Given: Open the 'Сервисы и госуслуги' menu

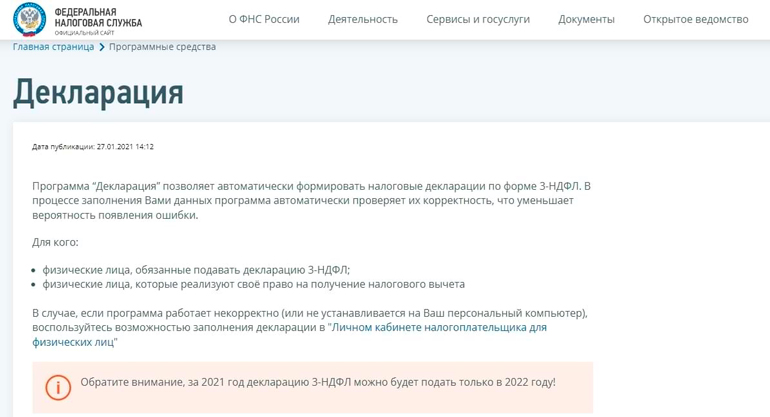Looking at the screenshot, I should tap(478, 19).
